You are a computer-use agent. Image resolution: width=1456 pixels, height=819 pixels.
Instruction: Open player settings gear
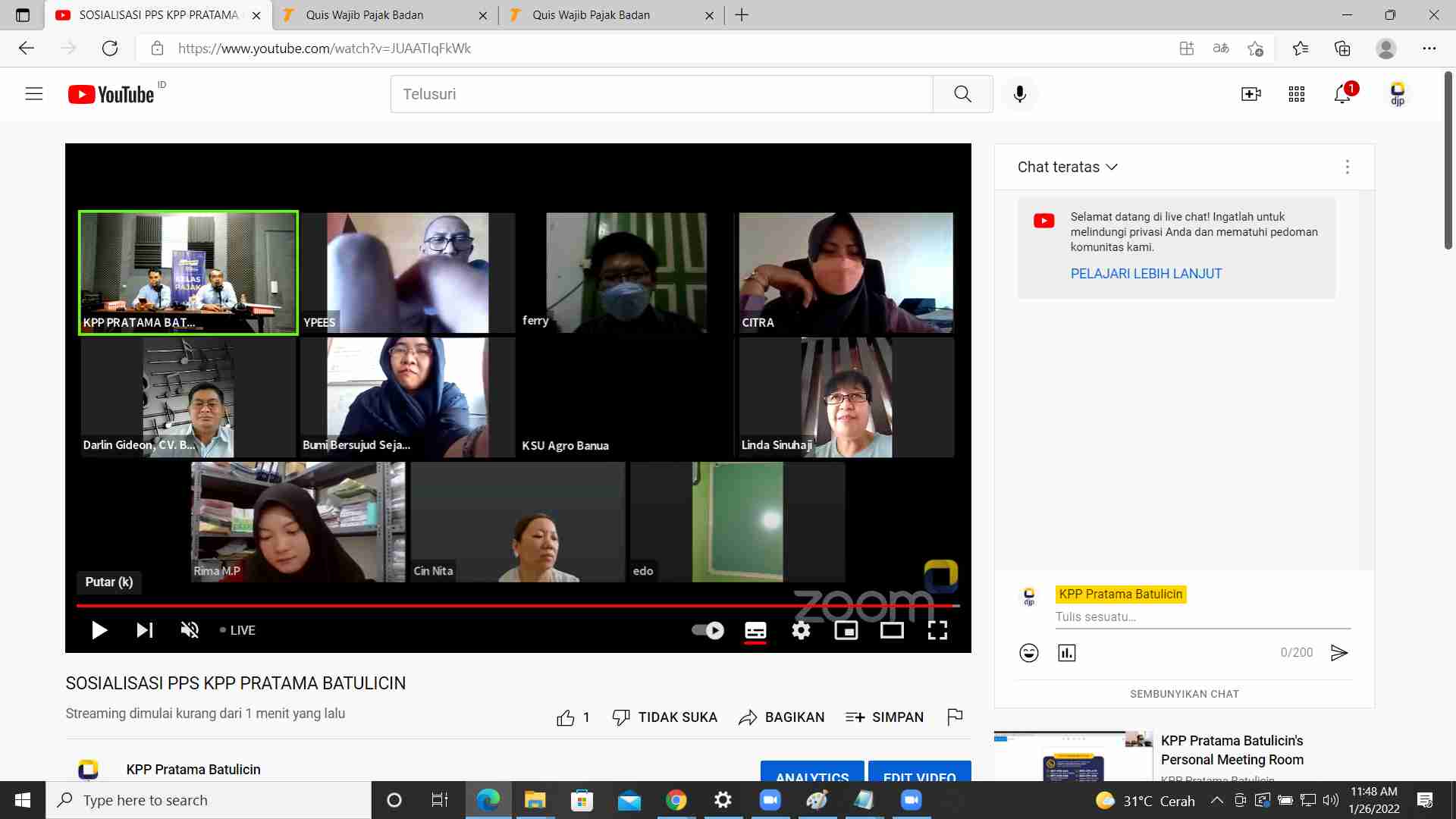coord(801,630)
